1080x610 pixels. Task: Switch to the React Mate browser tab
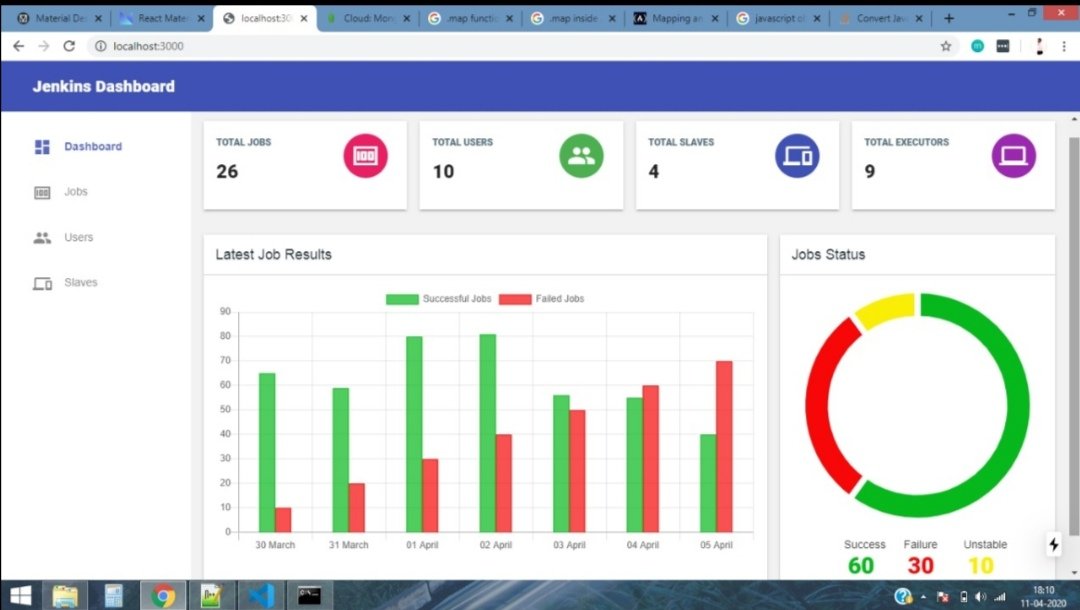pos(162,19)
